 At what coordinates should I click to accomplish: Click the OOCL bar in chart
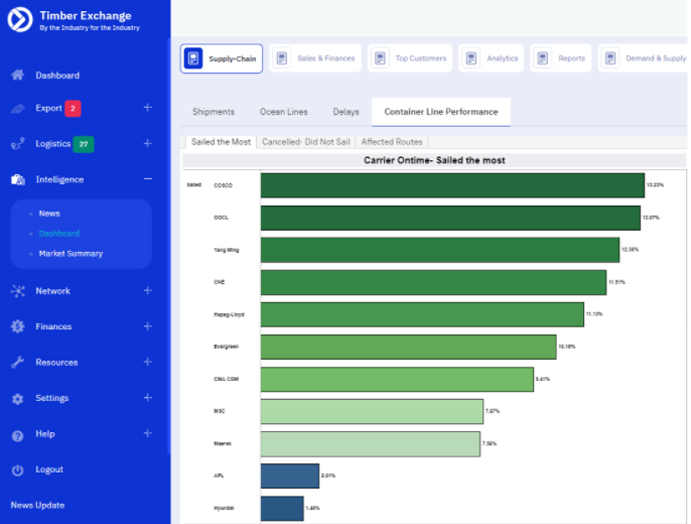(x=450, y=218)
